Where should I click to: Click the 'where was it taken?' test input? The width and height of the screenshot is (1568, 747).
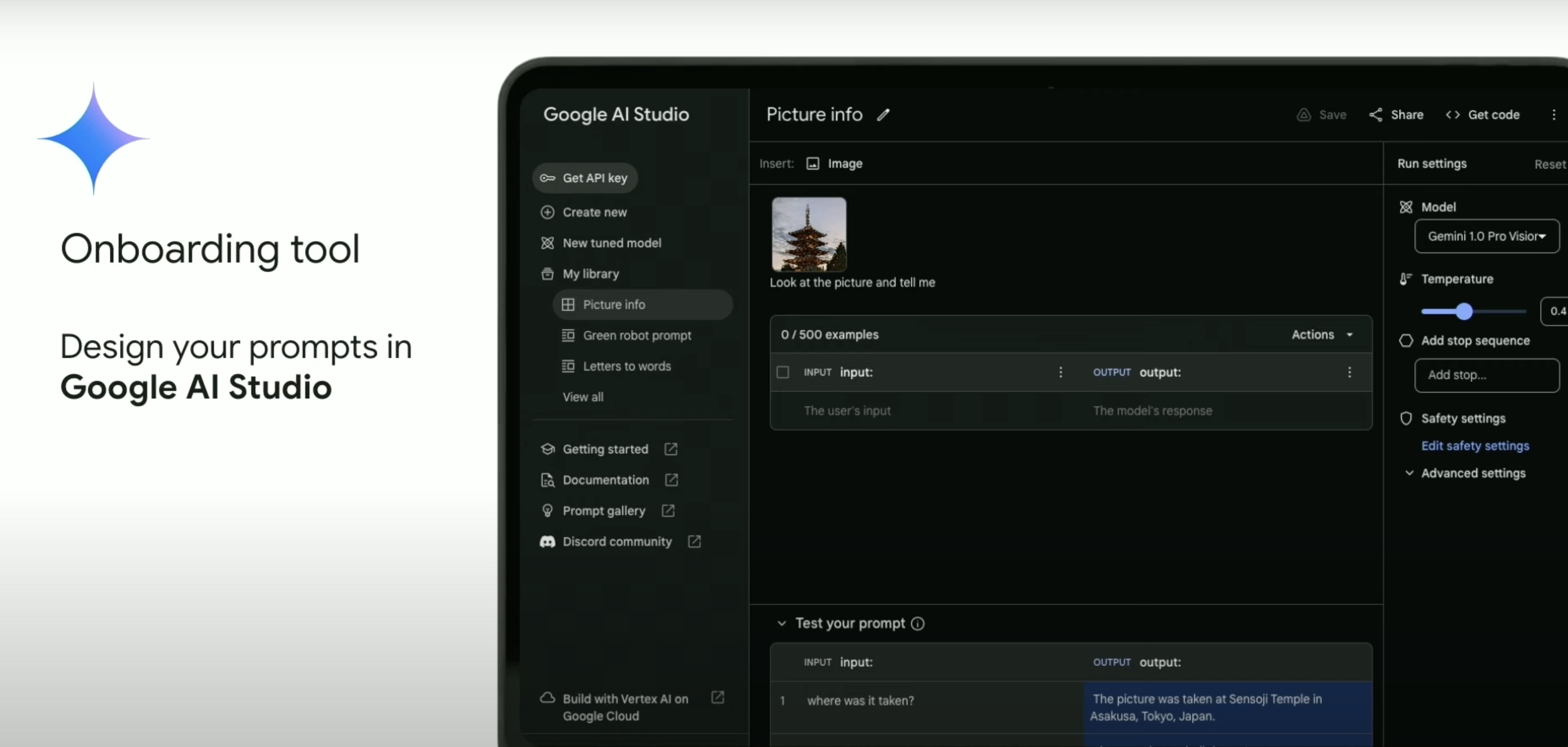[860, 701]
